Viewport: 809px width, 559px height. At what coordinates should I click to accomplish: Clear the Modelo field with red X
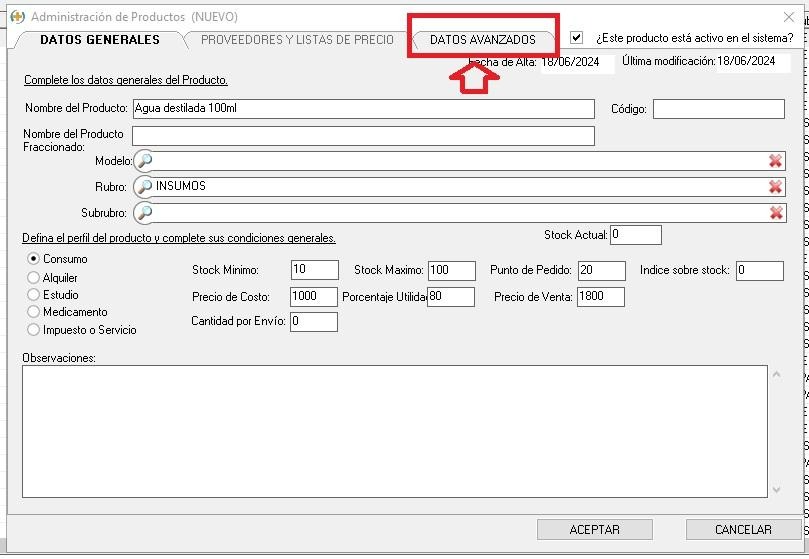tap(775, 161)
